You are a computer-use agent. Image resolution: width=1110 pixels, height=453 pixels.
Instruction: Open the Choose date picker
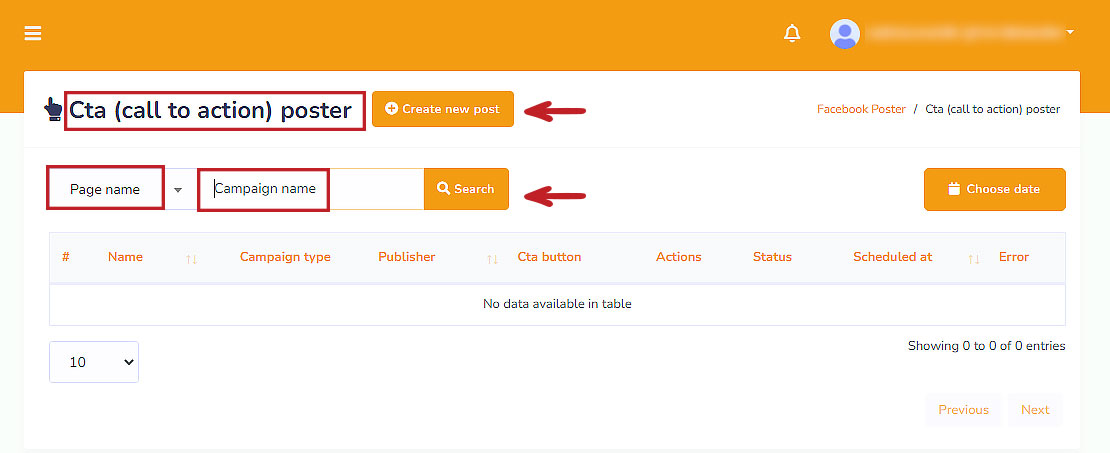pos(994,189)
